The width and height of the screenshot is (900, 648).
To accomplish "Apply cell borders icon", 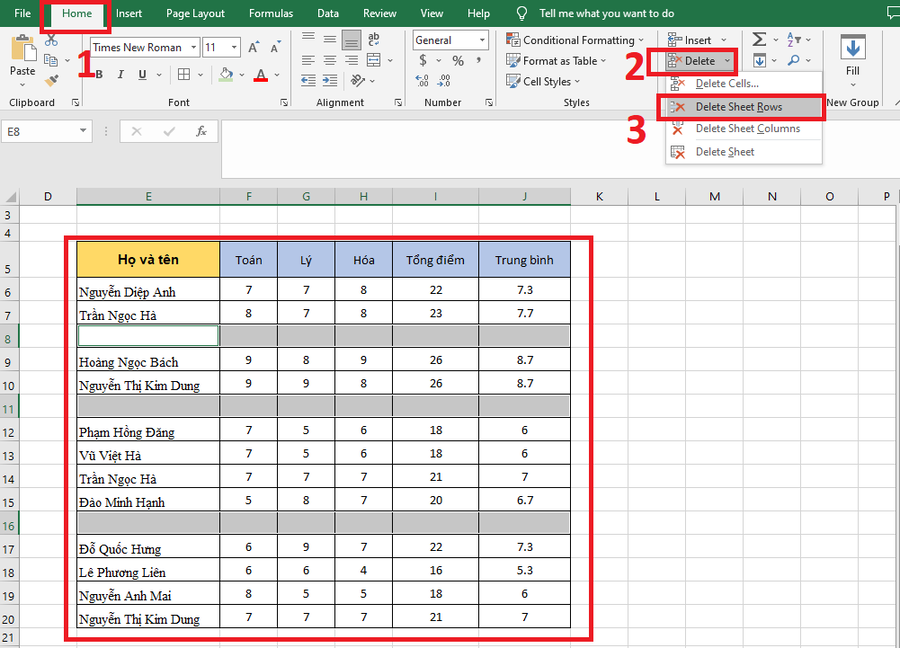I will click(184, 75).
